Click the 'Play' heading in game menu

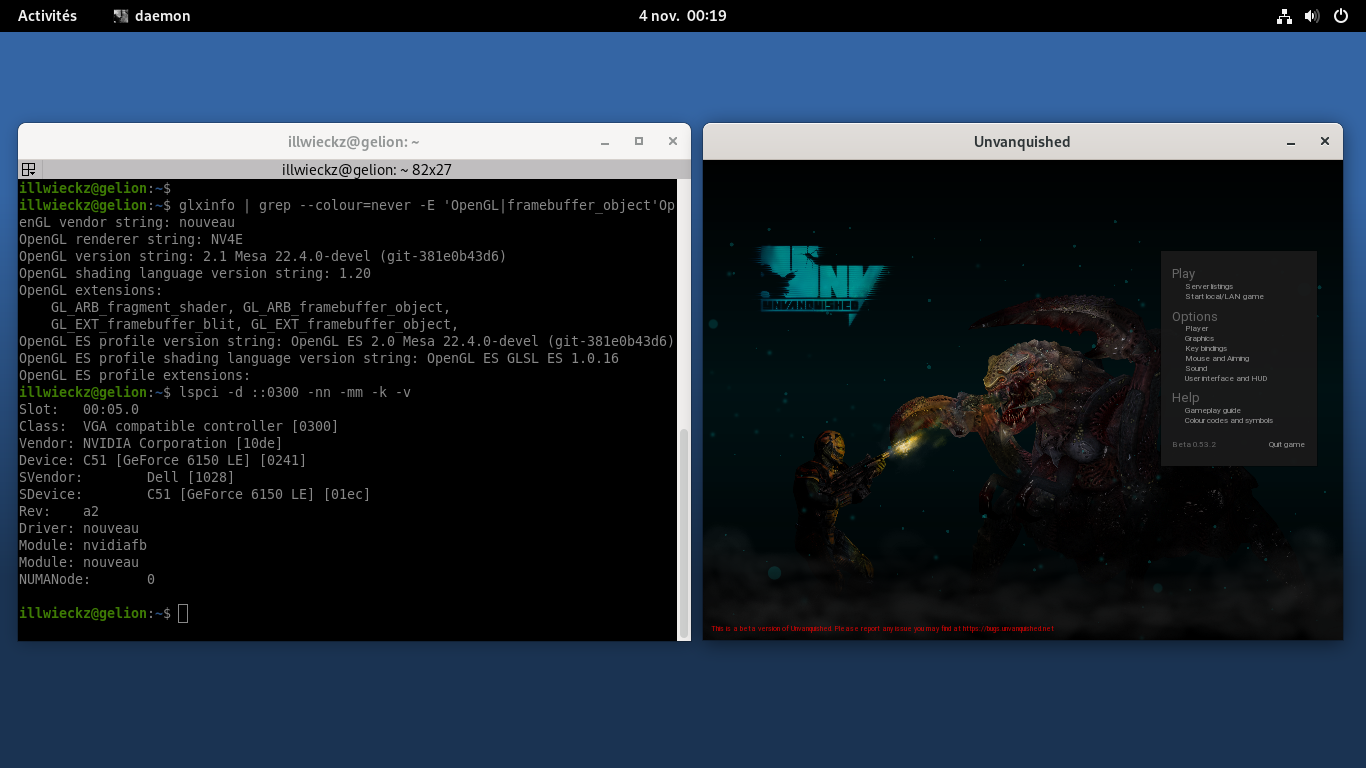pos(1183,274)
